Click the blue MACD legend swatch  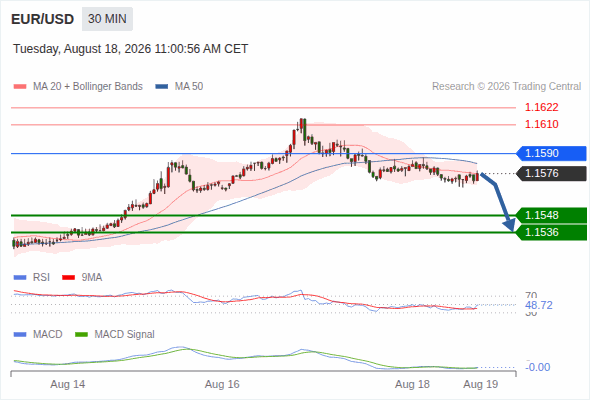point(20,335)
